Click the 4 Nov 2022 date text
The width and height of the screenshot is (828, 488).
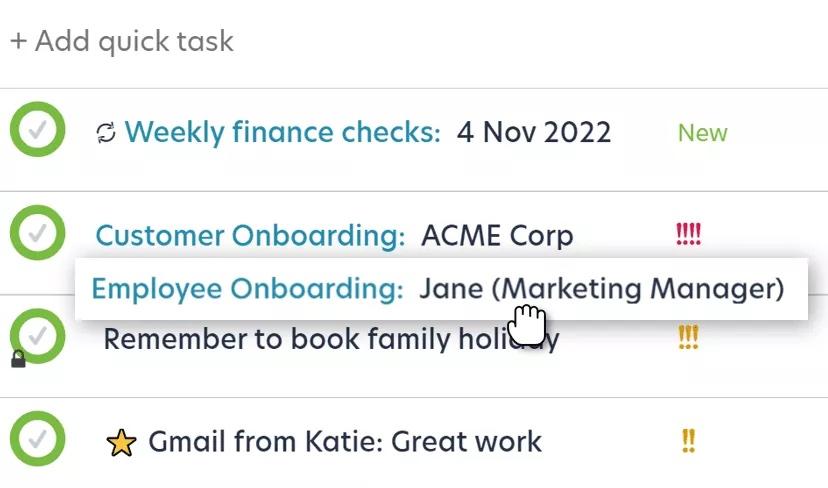[x=534, y=132]
